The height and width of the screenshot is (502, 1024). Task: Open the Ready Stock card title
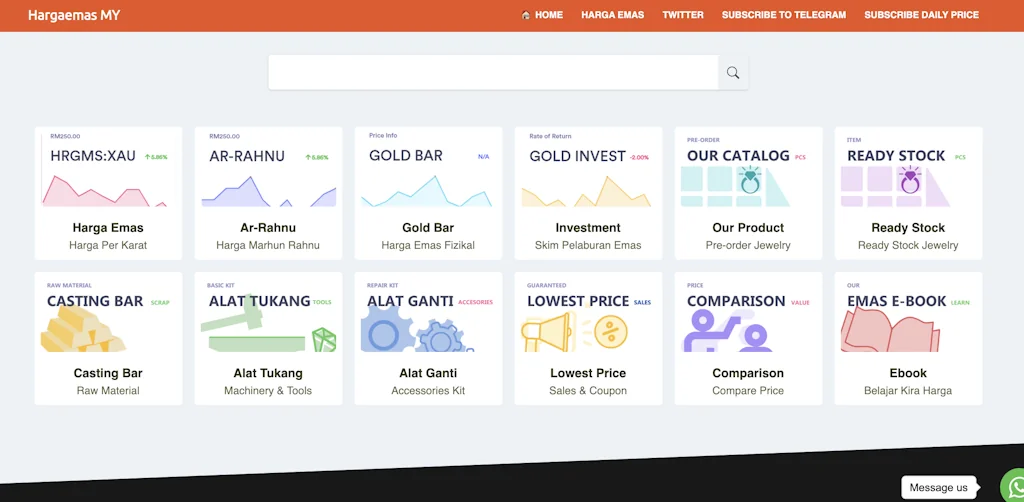point(908,228)
